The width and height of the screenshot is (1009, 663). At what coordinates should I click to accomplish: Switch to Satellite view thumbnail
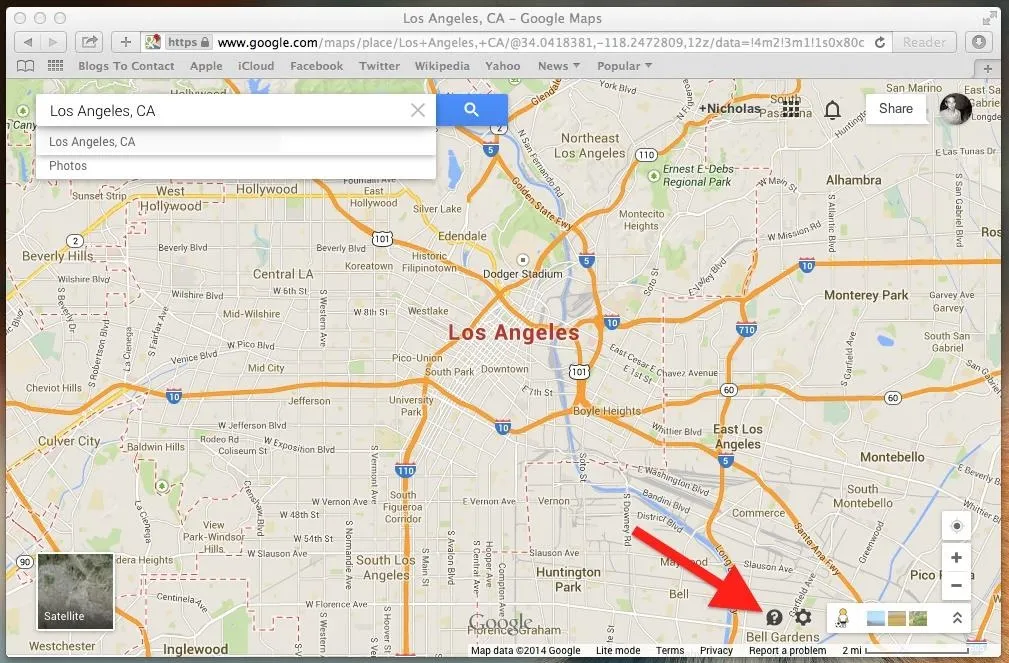tap(76, 591)
